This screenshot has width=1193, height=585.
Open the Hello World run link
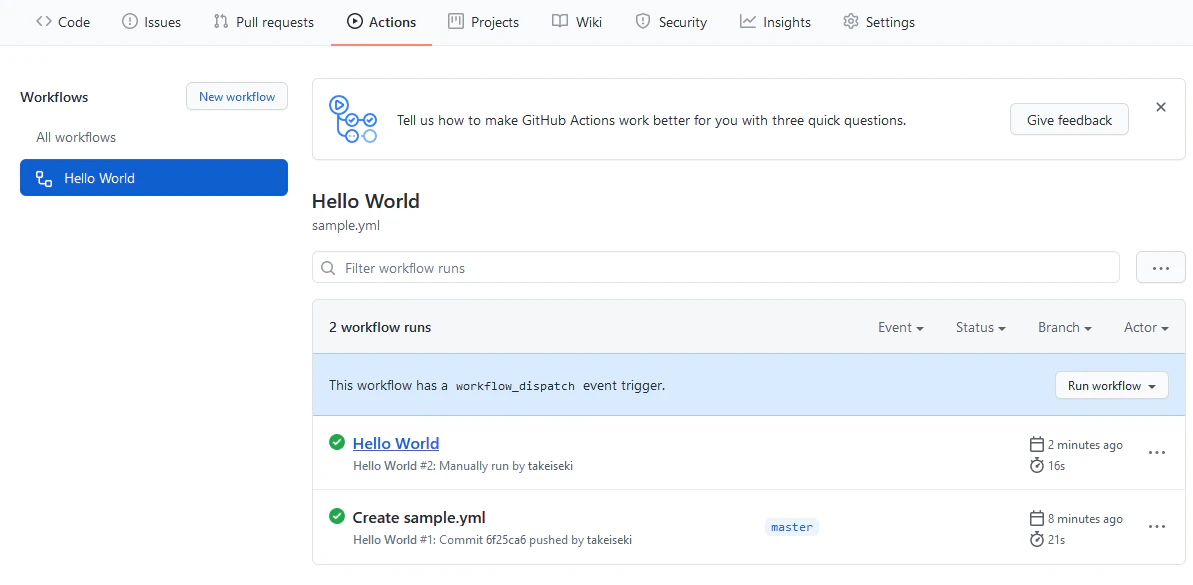click(x=396, y=444)
